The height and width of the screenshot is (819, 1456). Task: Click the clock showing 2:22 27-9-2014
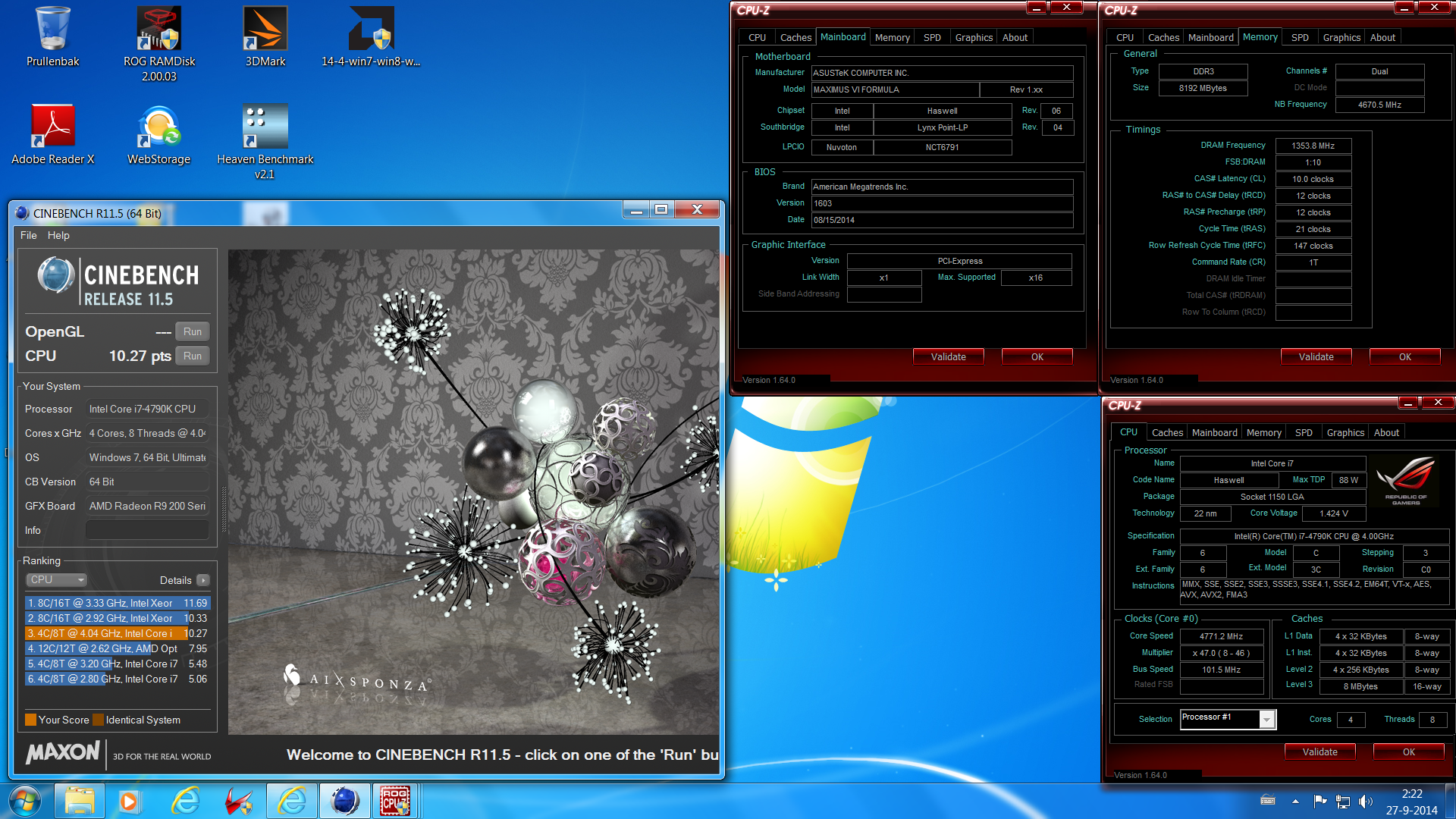[x=1411, y=802]
